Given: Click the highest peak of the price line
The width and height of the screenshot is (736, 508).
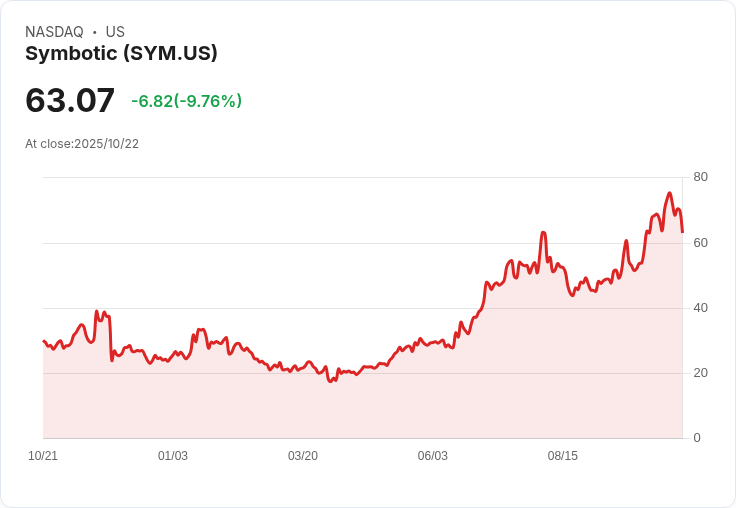Looking at the screenshot, I should (x=670, y=193).
